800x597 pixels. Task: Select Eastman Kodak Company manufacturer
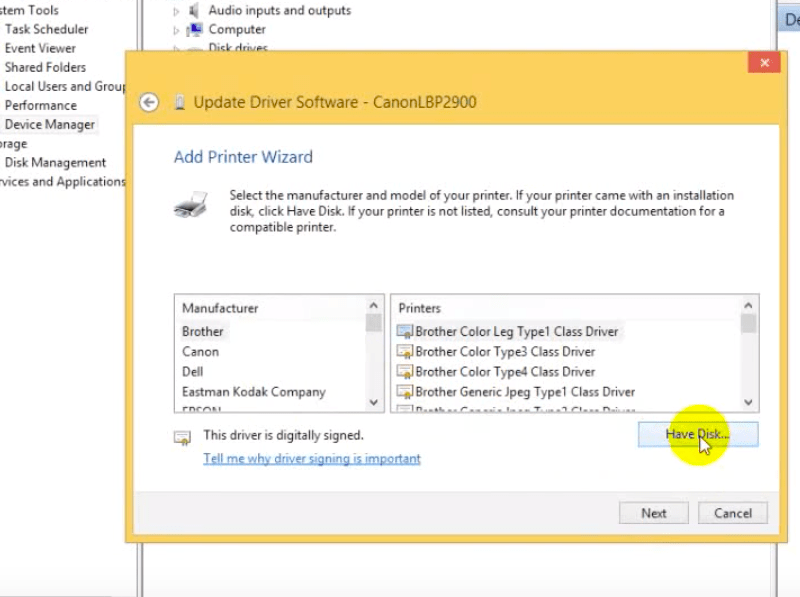pos(254,392)
